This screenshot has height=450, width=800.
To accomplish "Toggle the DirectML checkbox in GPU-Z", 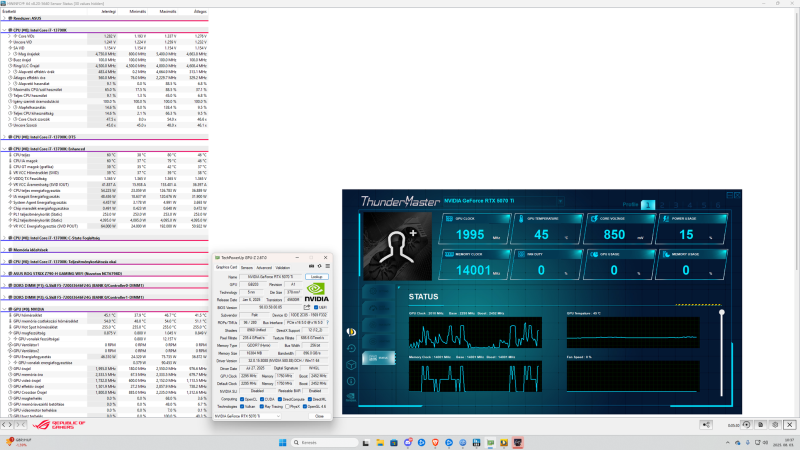I will 310,399.
